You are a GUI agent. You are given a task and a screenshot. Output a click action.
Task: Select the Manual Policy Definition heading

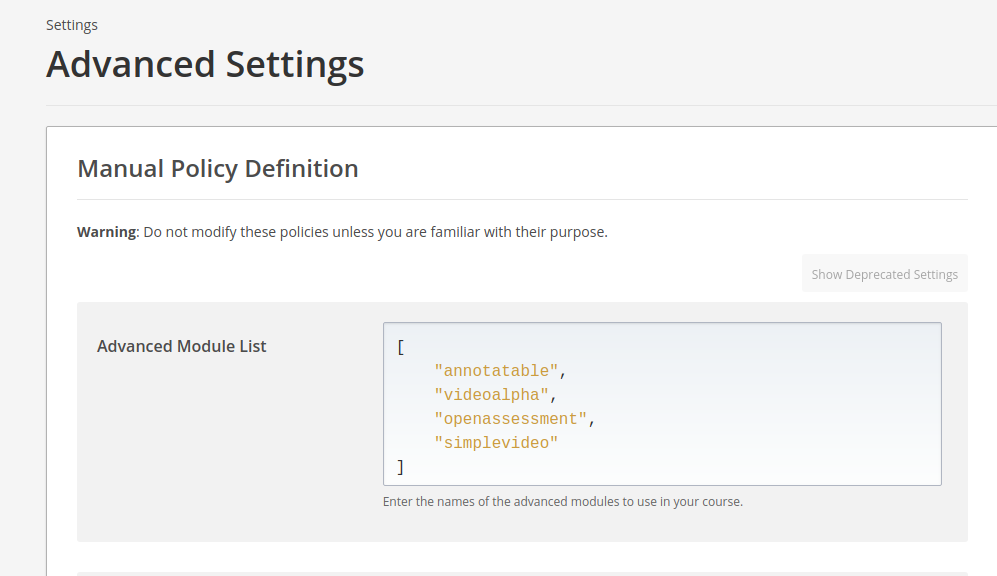[x=218, y=168]
